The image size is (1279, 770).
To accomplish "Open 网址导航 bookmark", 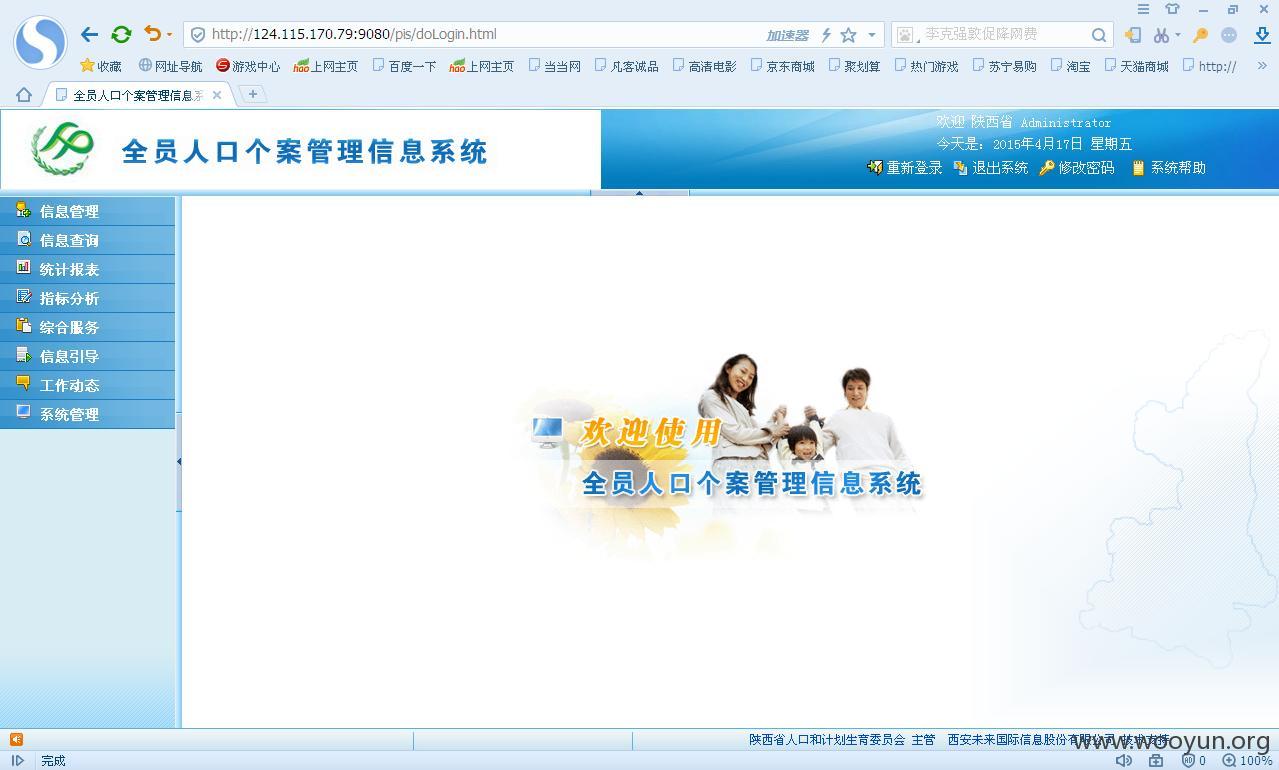I will (171, 66).
